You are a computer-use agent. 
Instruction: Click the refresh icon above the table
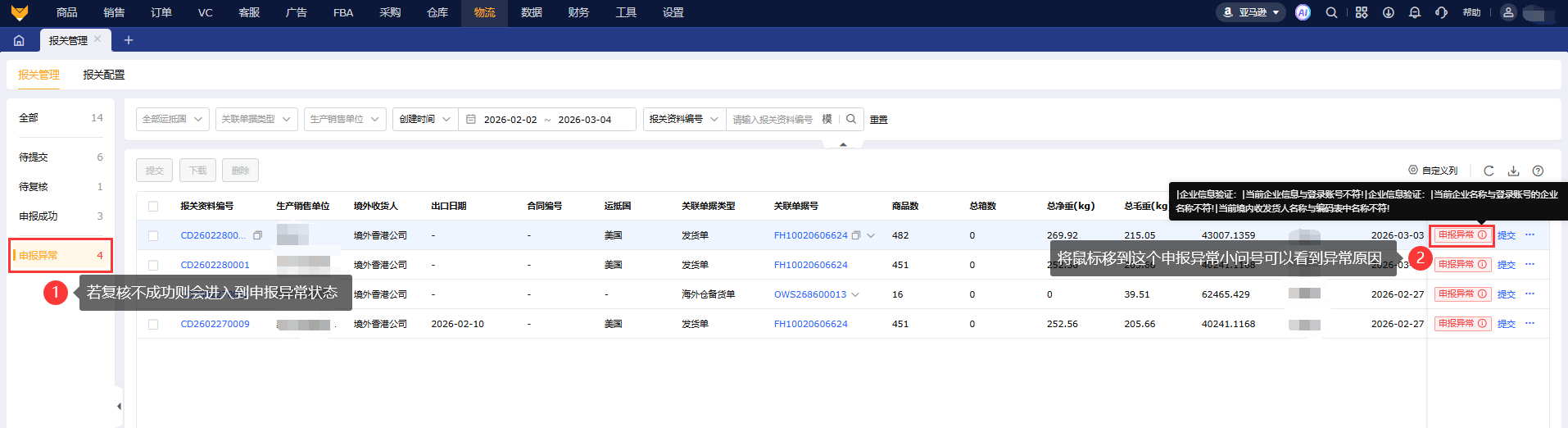[x=1489, y=171]
